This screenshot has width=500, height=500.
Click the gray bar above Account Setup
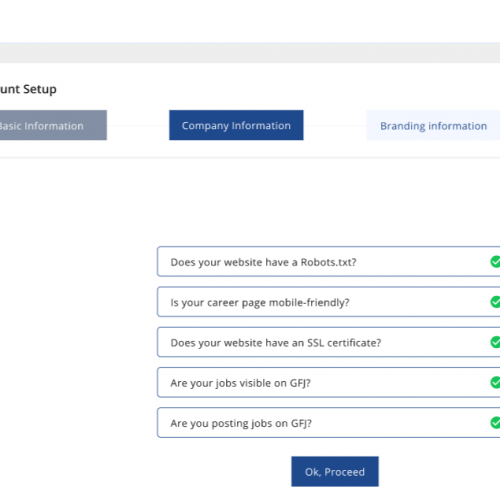tap(250, 53)
